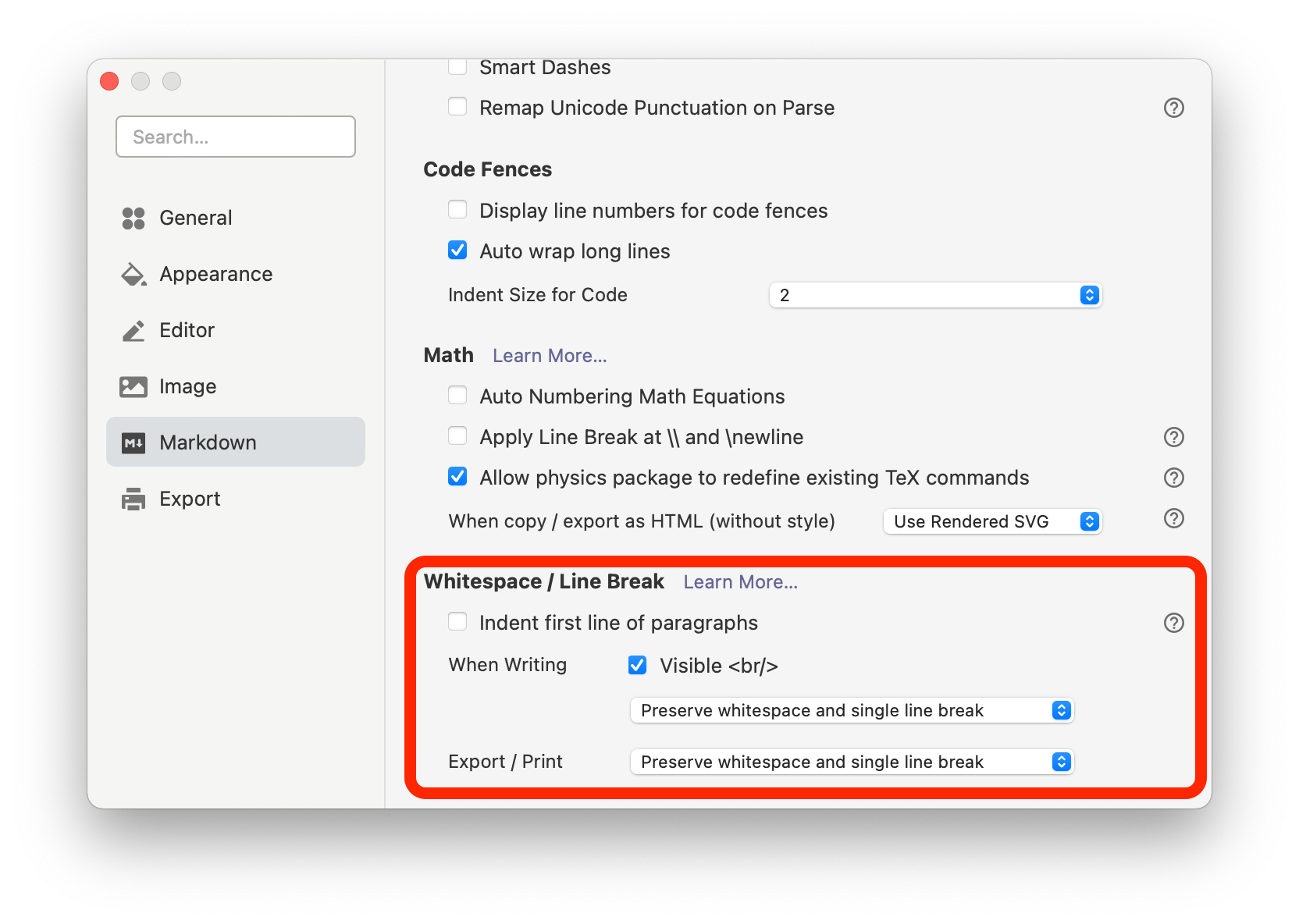Enable Display line numbers for code fences
The width and height of the screenshot is (1299, 924).
[x=457, y=210]
